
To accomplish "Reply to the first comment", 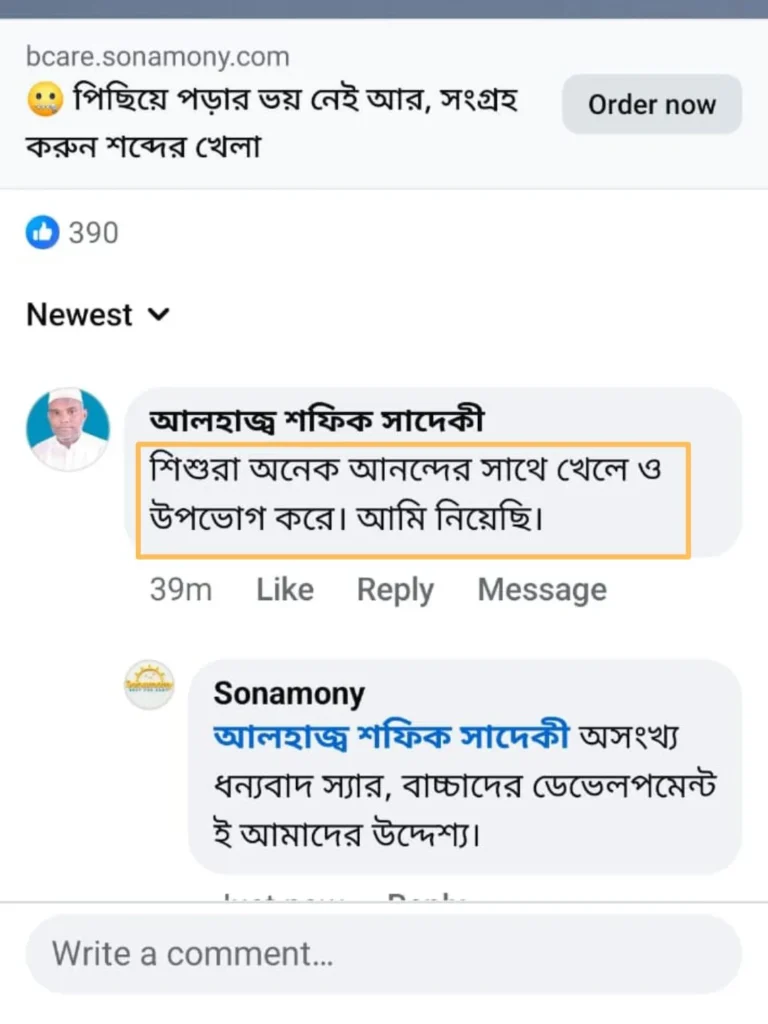I will coord(395,590).
